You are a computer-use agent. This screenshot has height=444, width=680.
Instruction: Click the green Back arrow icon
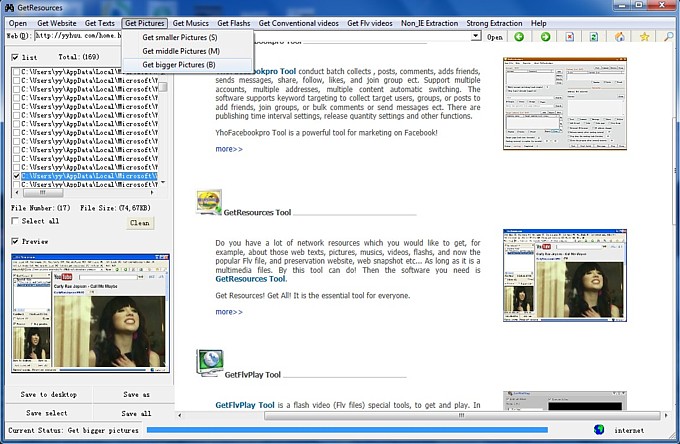pyautogui.click(x=519, y=37)
